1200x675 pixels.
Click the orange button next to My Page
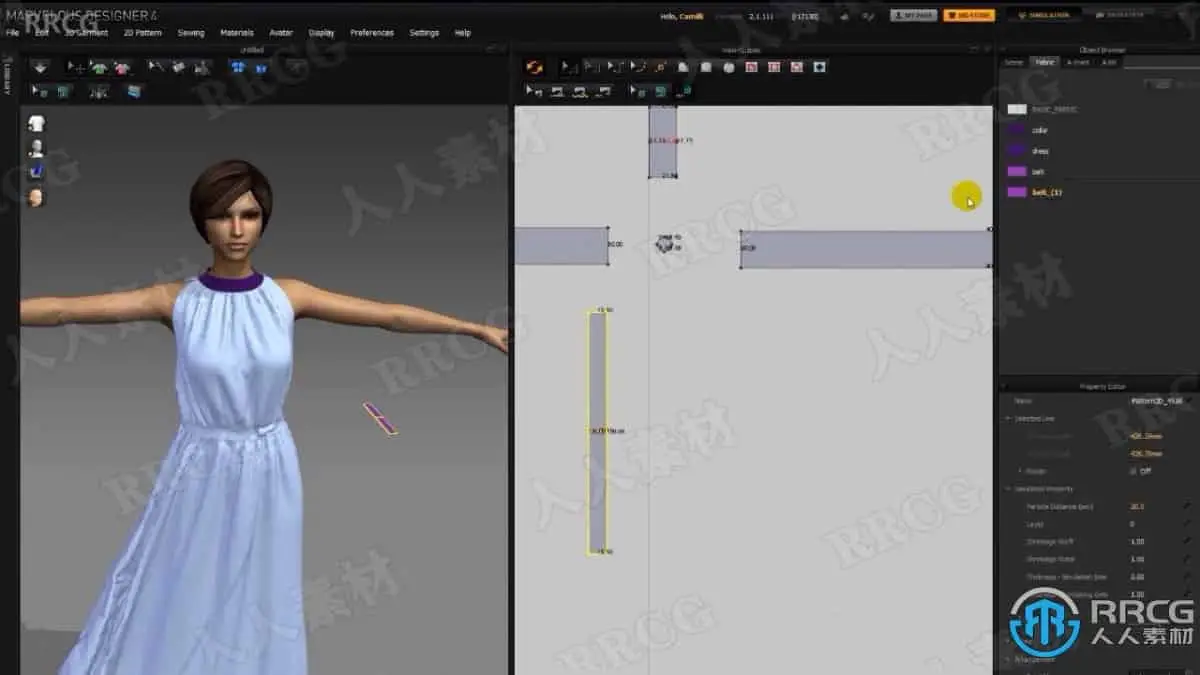point(967,15)
